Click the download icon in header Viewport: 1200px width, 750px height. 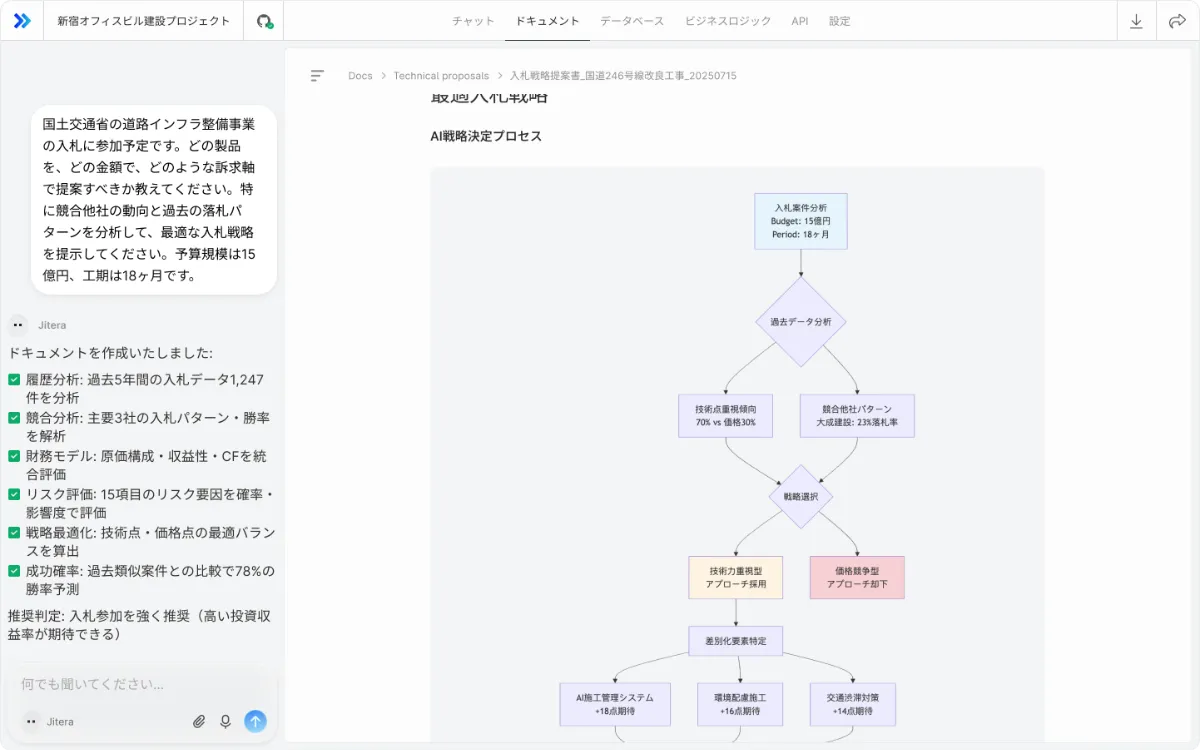(x=1136, y=21)
